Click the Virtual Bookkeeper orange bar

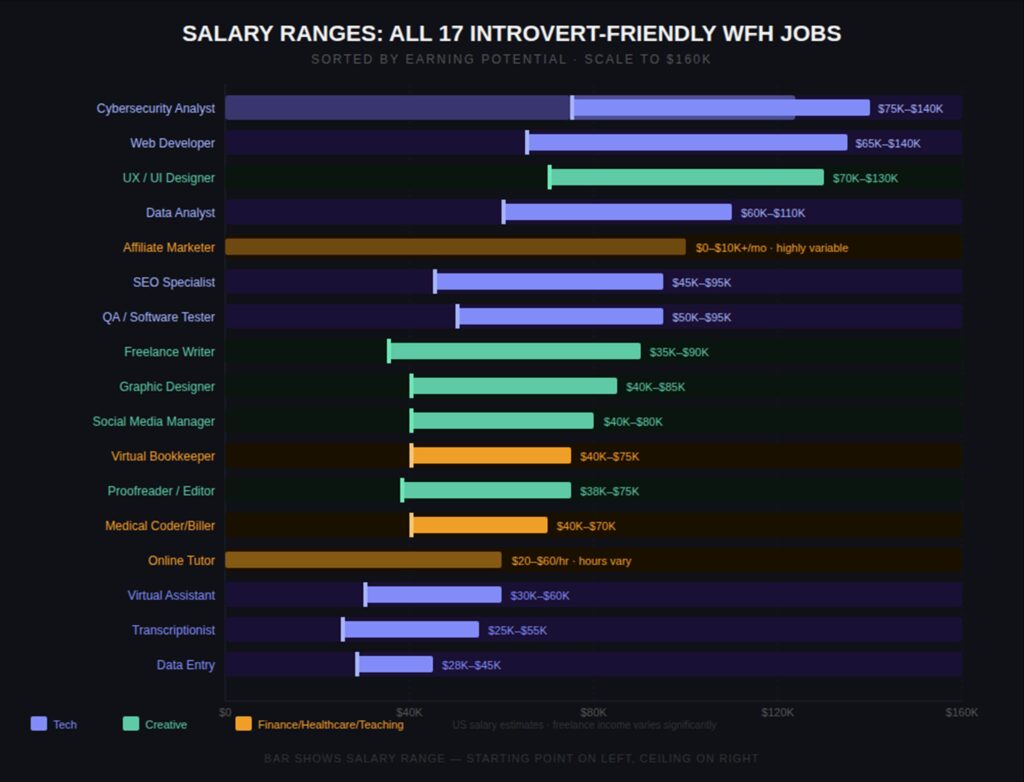point(490,456)
